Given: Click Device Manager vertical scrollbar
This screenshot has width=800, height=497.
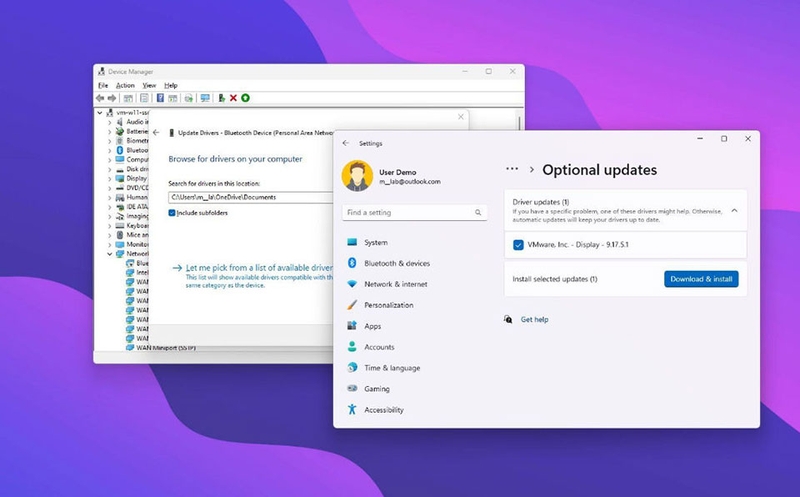Looking at the screenshot, I should (519, 124).
